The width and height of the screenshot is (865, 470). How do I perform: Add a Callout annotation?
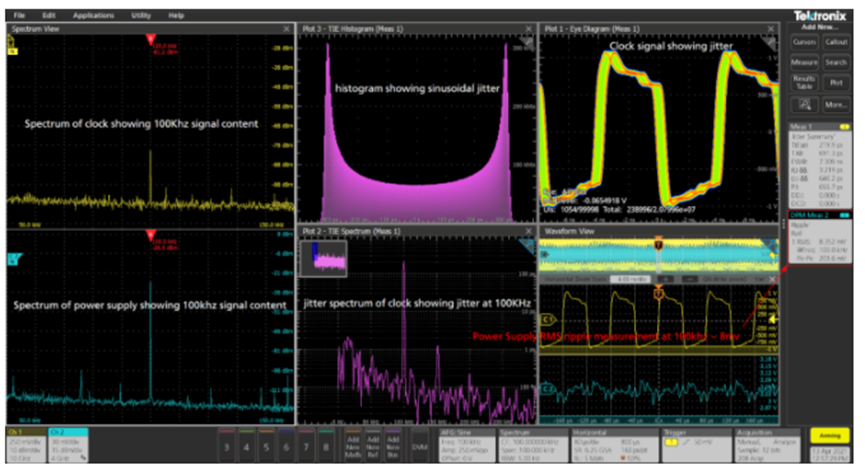838,42
